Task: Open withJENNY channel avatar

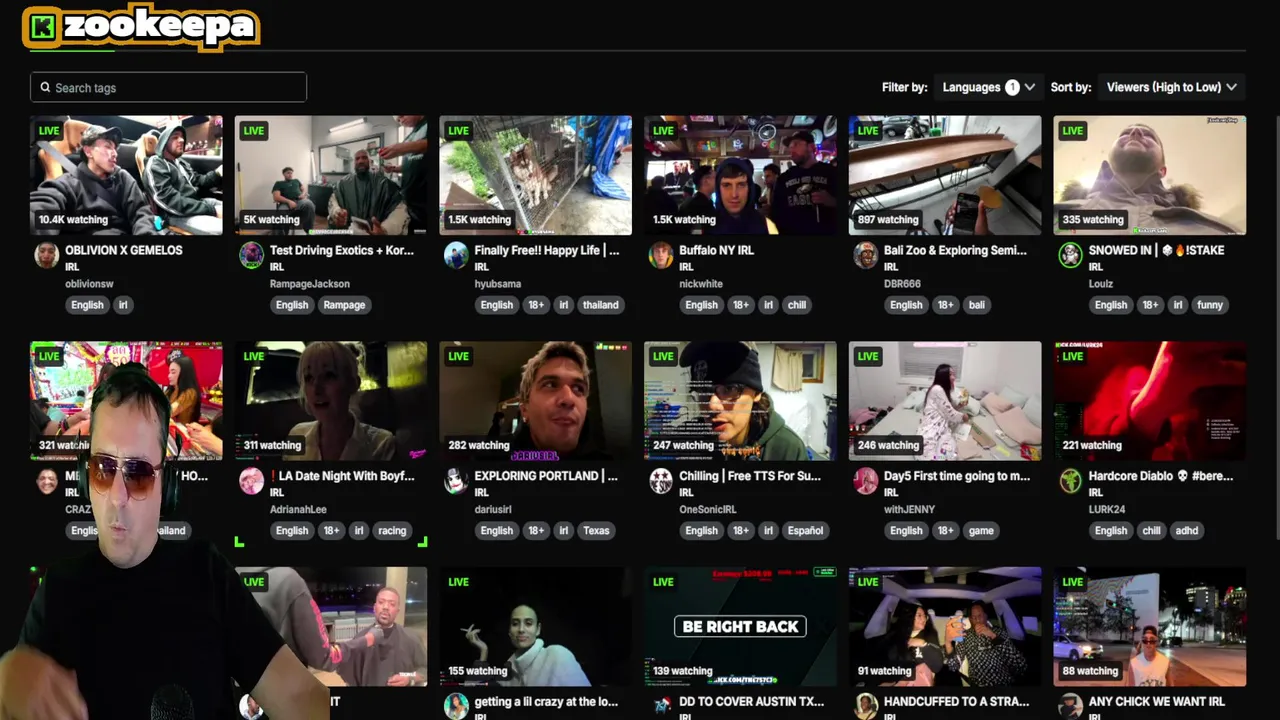Action: (865, 481)
